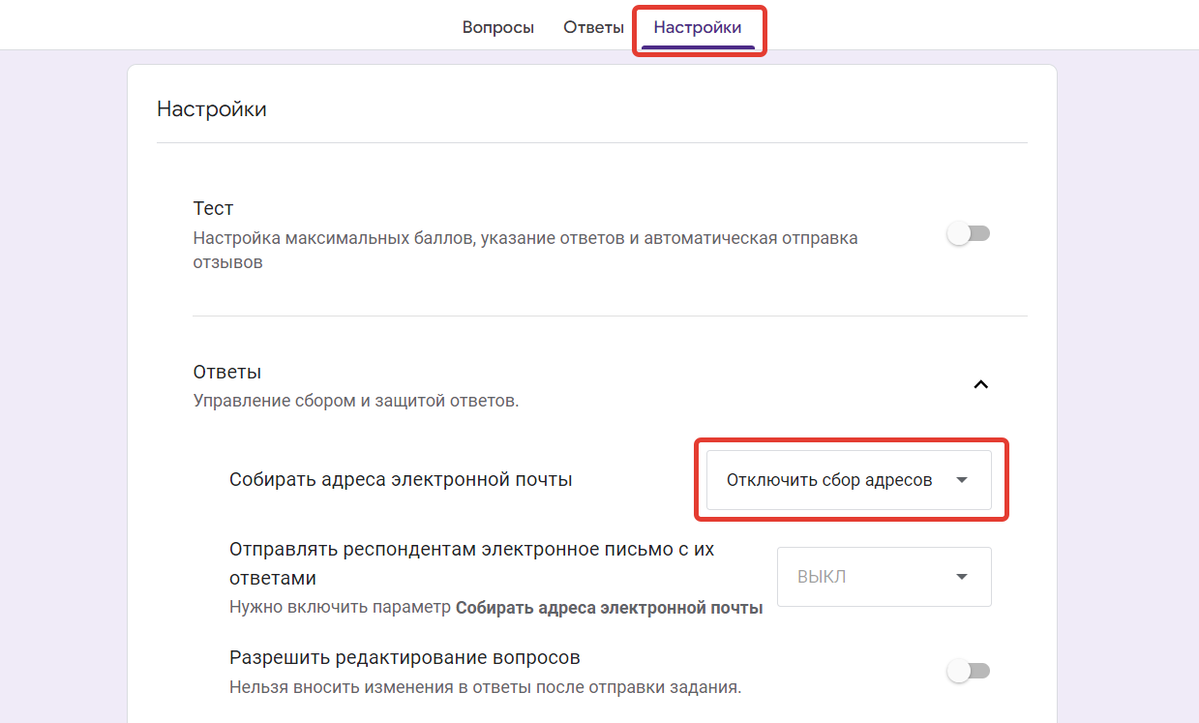Open the Ответы tab
Screen dimensions: 1199x723
(x=593, y=28)
